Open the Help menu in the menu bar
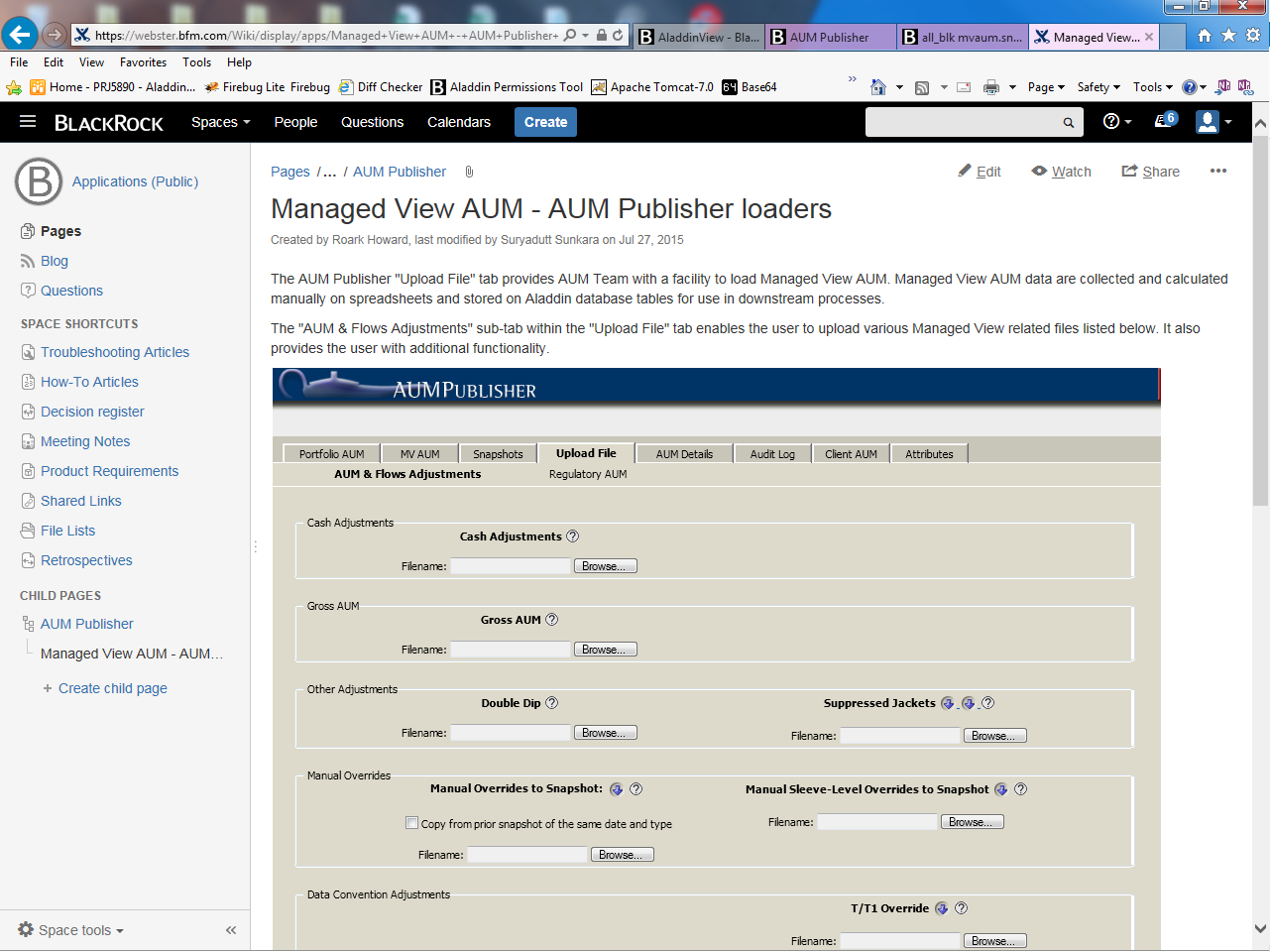Image resolution: width=1270 pixels, height=952 pixels. 239,61
